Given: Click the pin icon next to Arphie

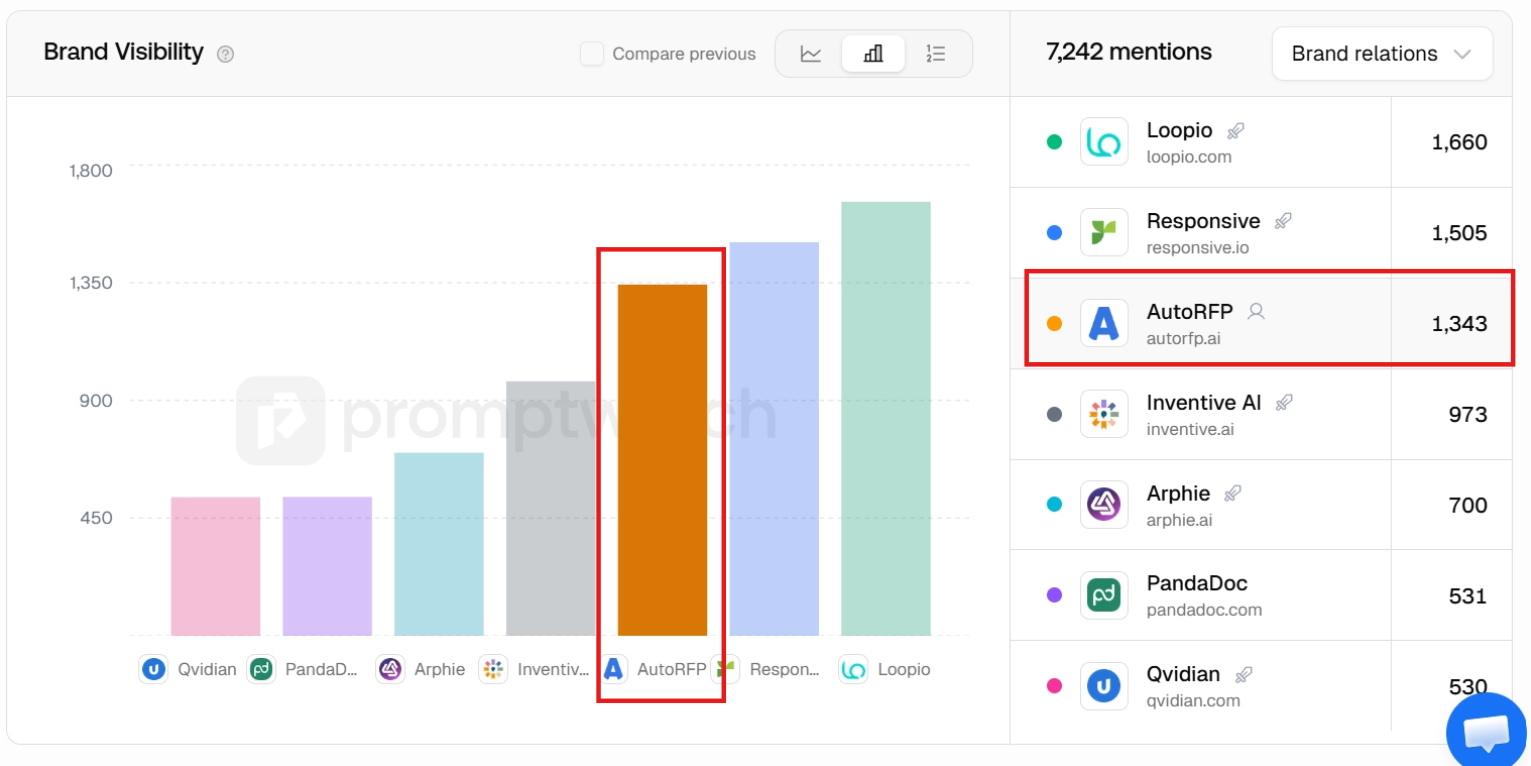Looking at the screenshot, I should pyautogui.click(x=1233, y=494).
